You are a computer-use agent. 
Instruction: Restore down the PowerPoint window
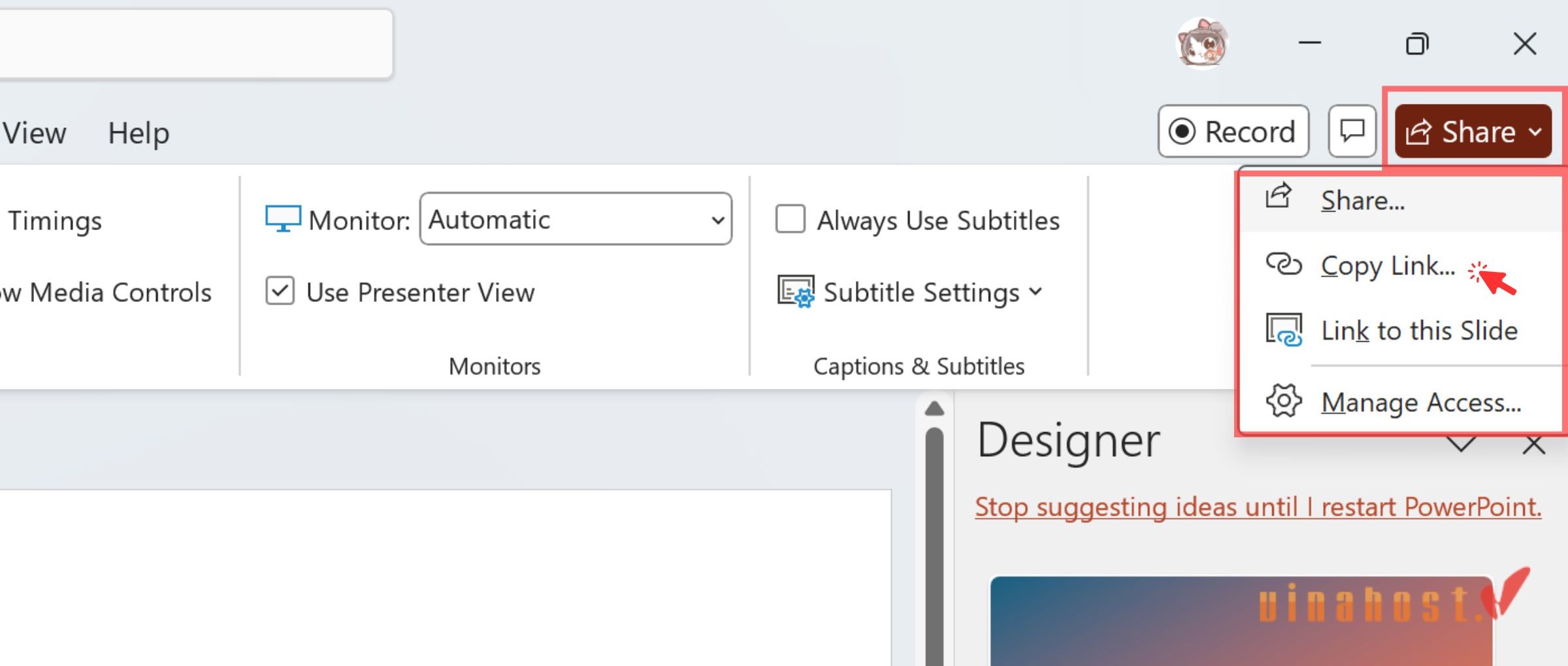pos(1417,43)
